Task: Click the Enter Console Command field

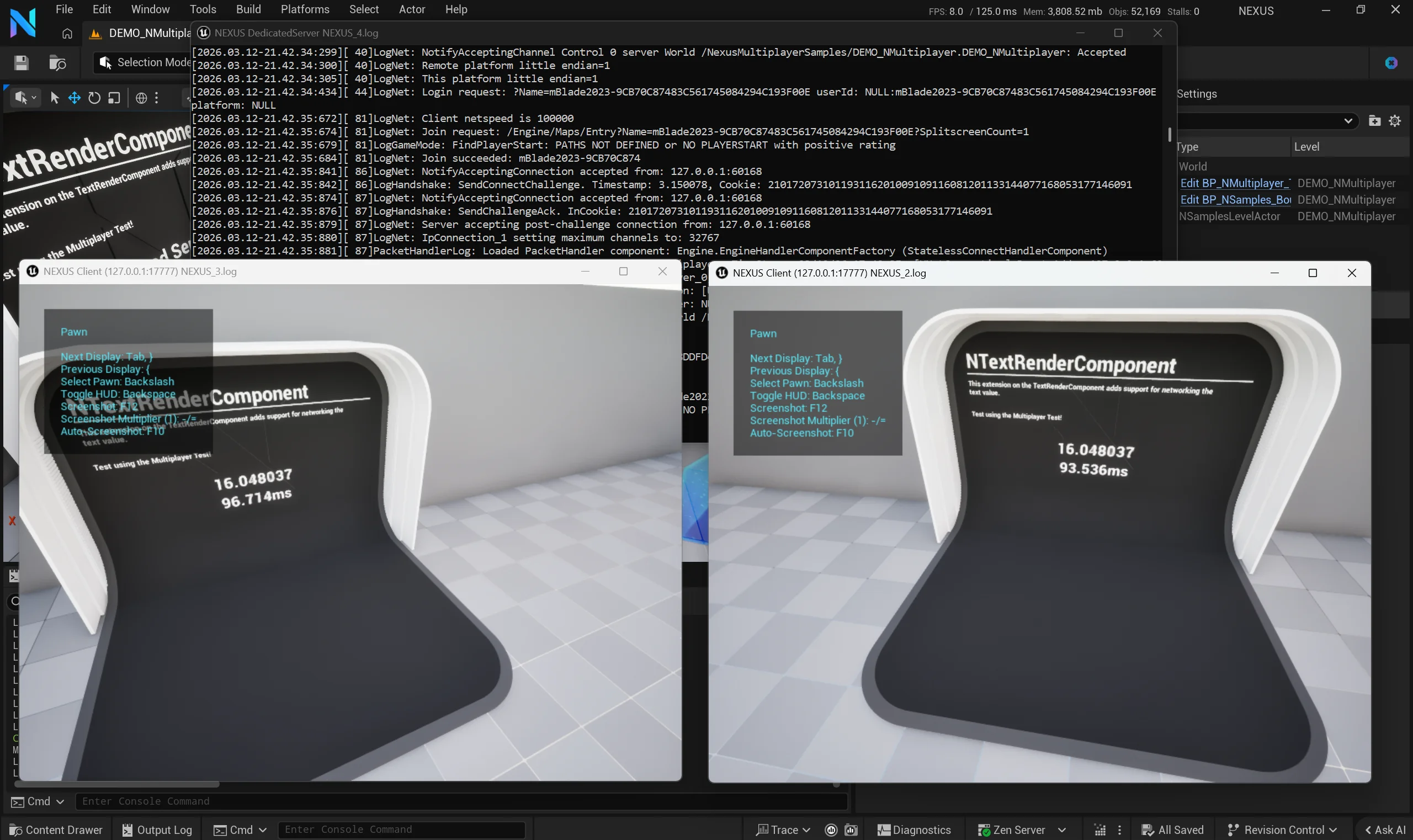Action: tap(402, 830)
